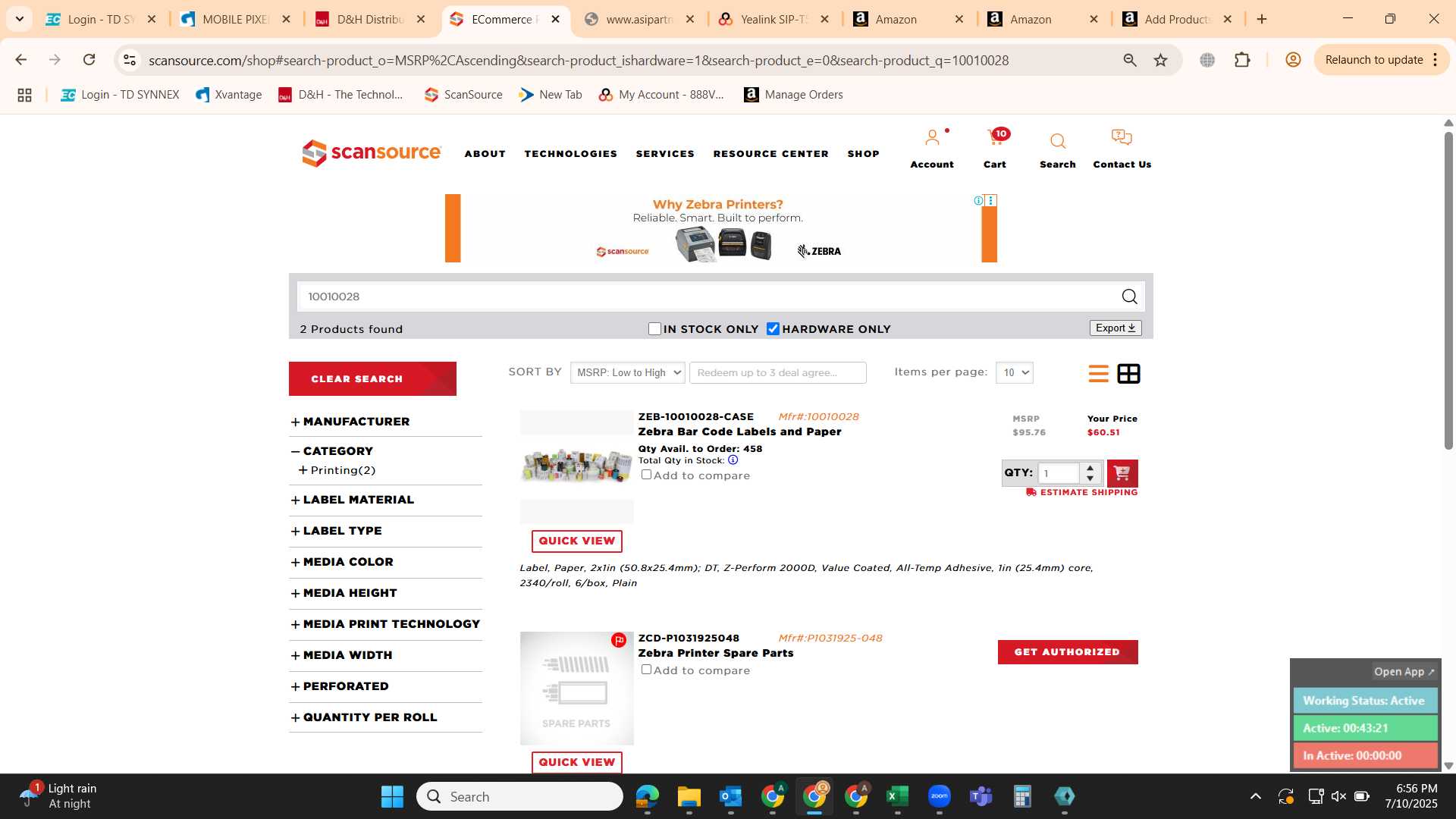The image size is (1456, 819).
Task: Click the page vertical scrollbar thumb
Action: tap(1448, 290)
